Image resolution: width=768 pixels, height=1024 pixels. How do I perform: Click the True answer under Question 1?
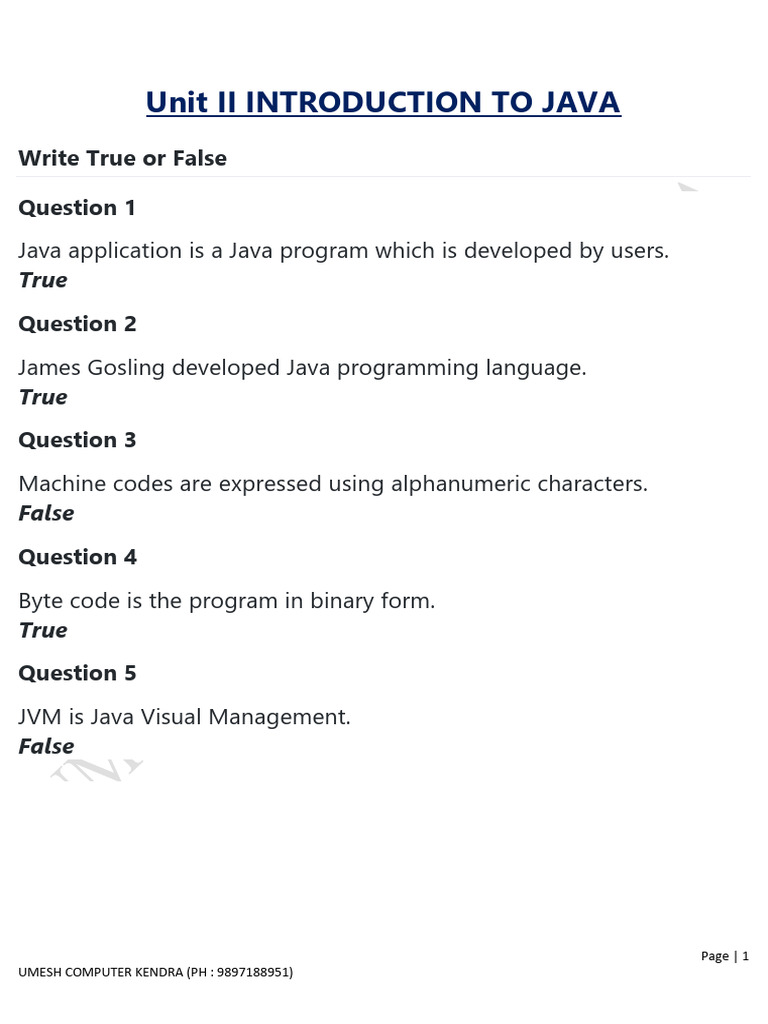point(43,280)
